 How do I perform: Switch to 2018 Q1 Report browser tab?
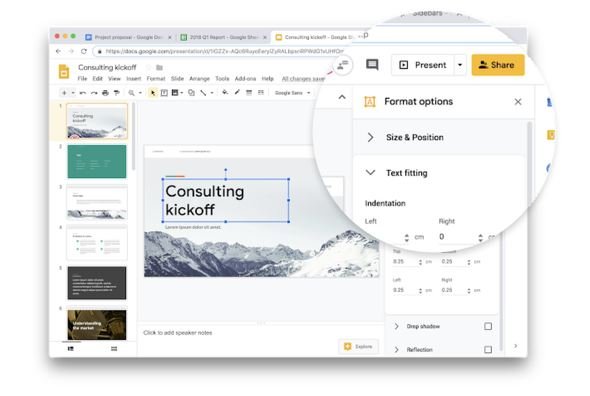223,37
